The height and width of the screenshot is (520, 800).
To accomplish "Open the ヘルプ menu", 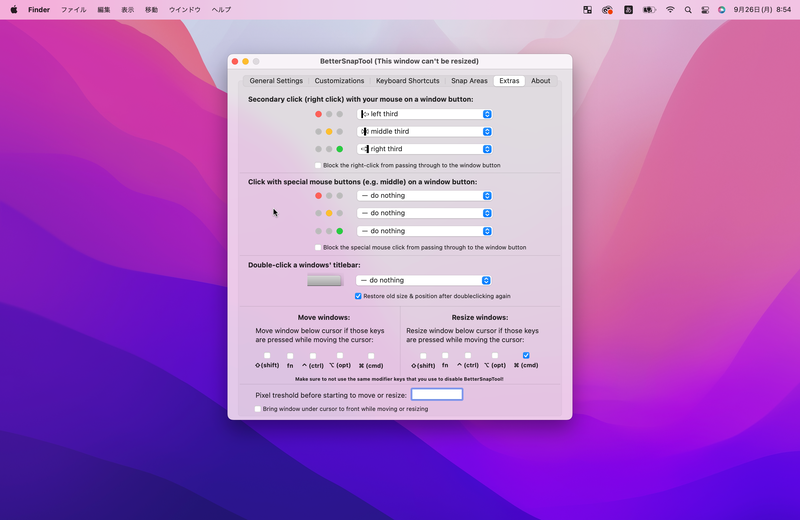I will tap(221, 10).
